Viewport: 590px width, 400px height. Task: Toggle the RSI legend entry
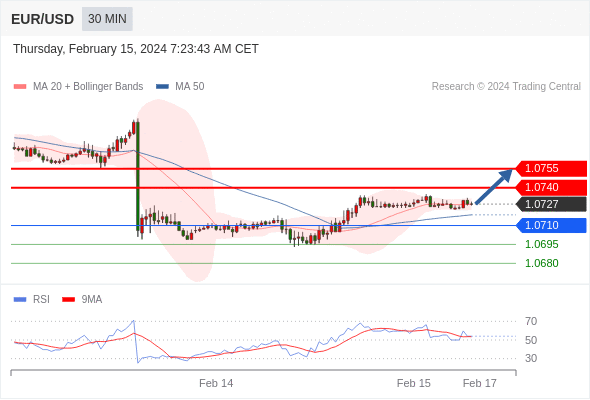(32, 300)
